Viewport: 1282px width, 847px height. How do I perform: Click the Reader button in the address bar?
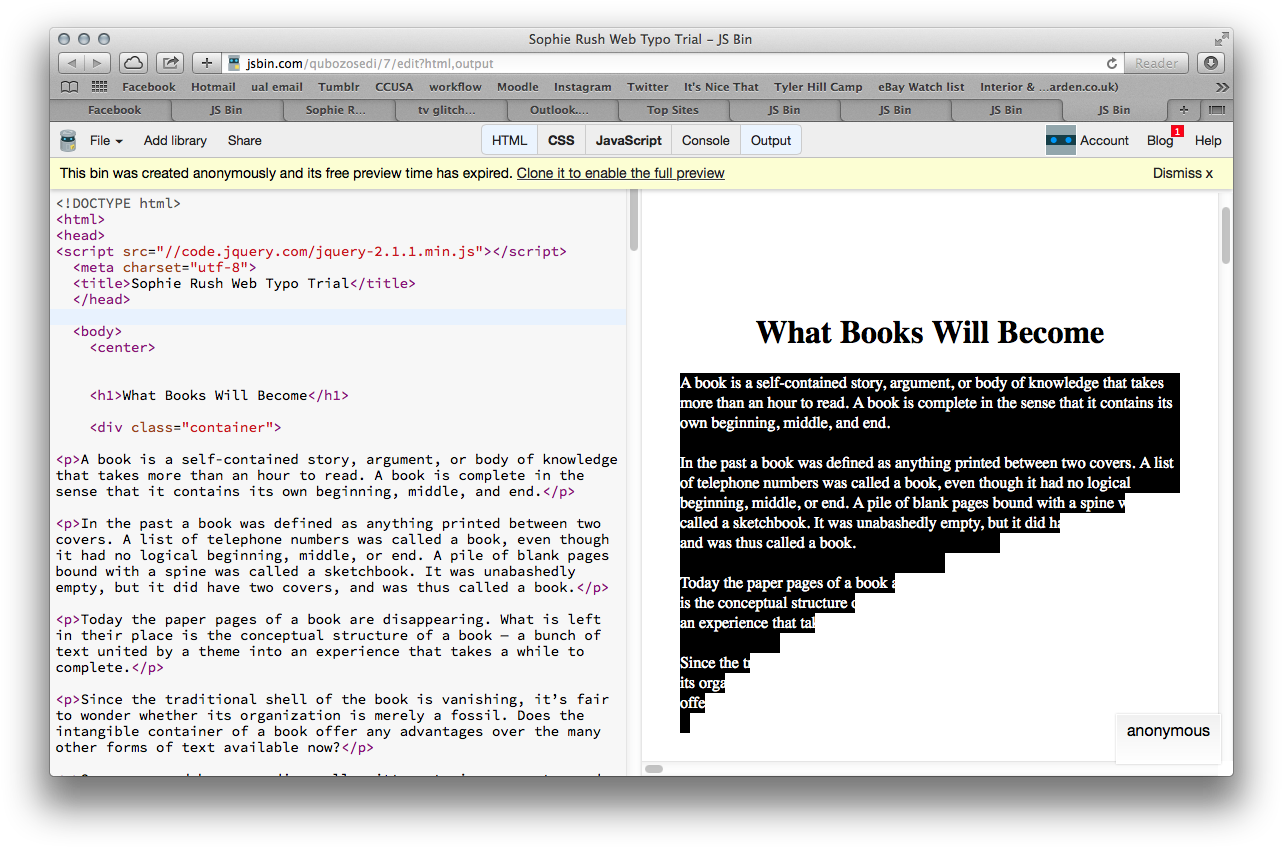pos(1156,63)
